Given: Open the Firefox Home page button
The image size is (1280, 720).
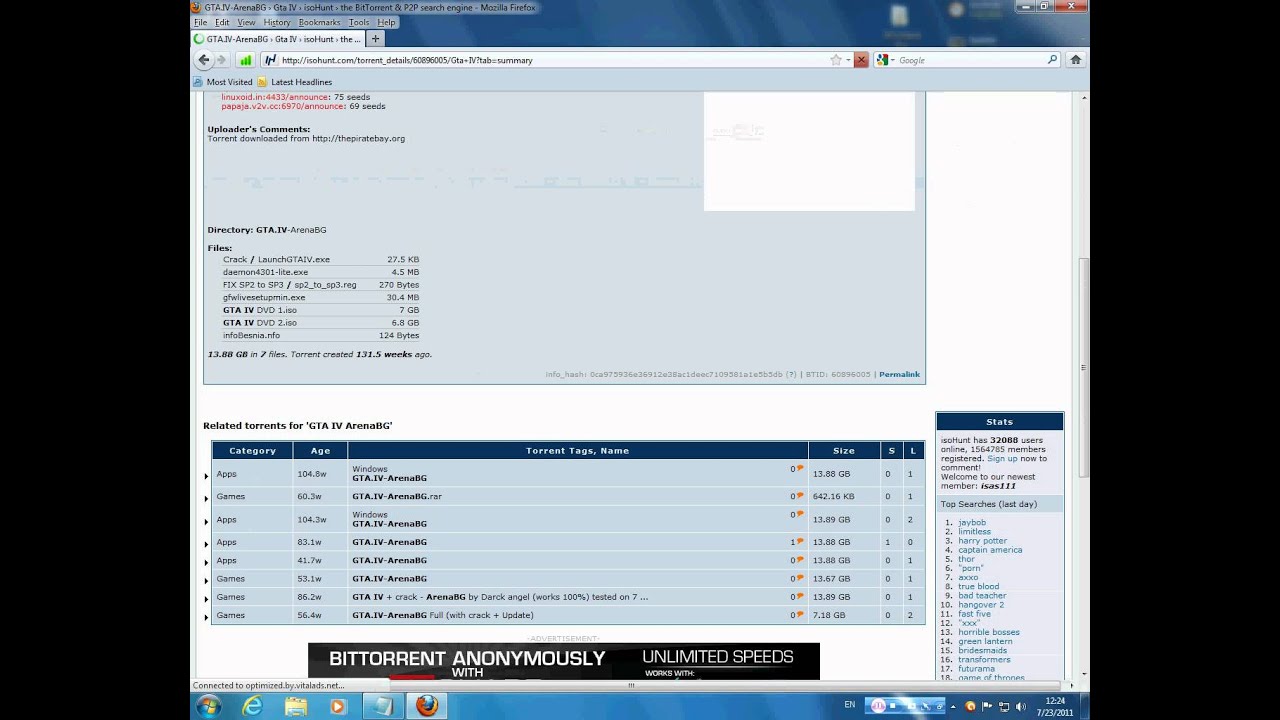Looking at the screenshot, I should (x=1076, y=60).
